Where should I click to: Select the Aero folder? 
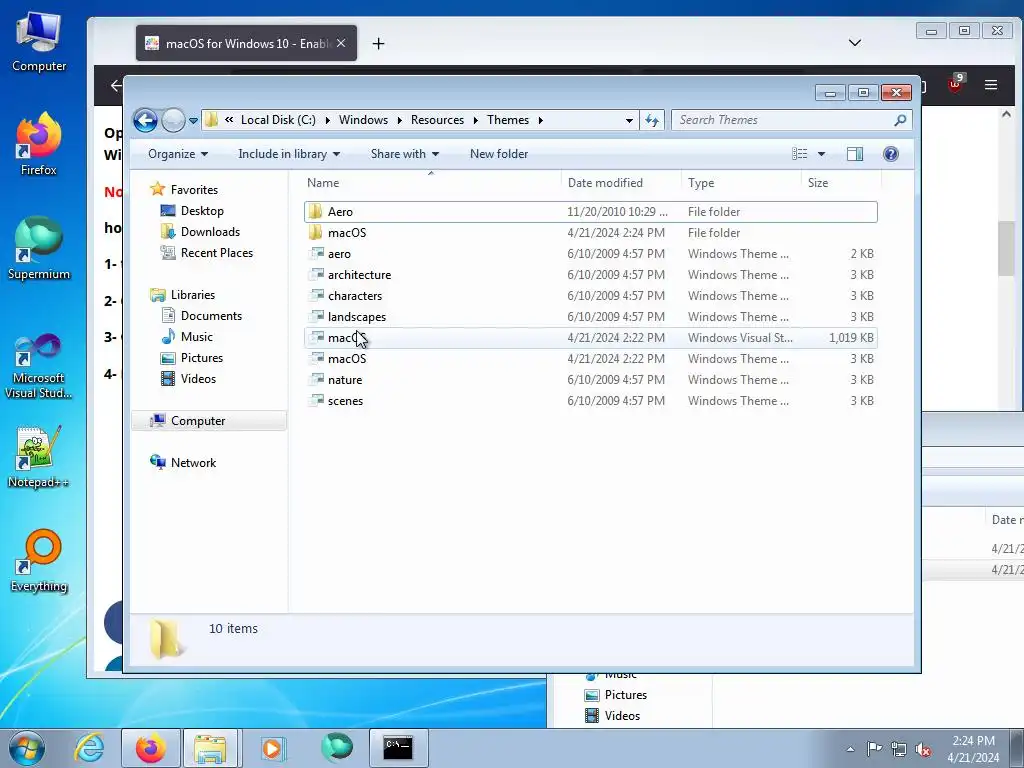click(x=590, y=212)
